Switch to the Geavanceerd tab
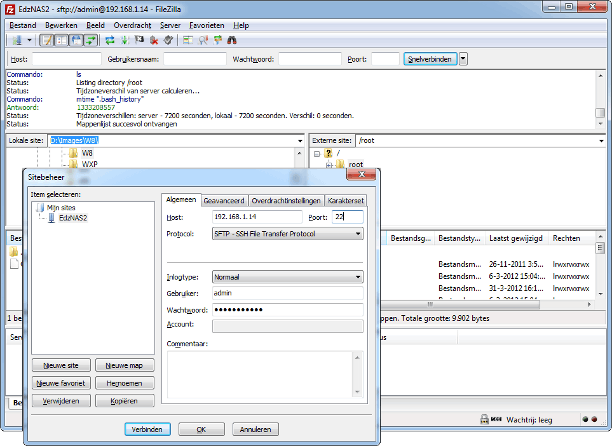612x446 pixels. click(224, 201)
